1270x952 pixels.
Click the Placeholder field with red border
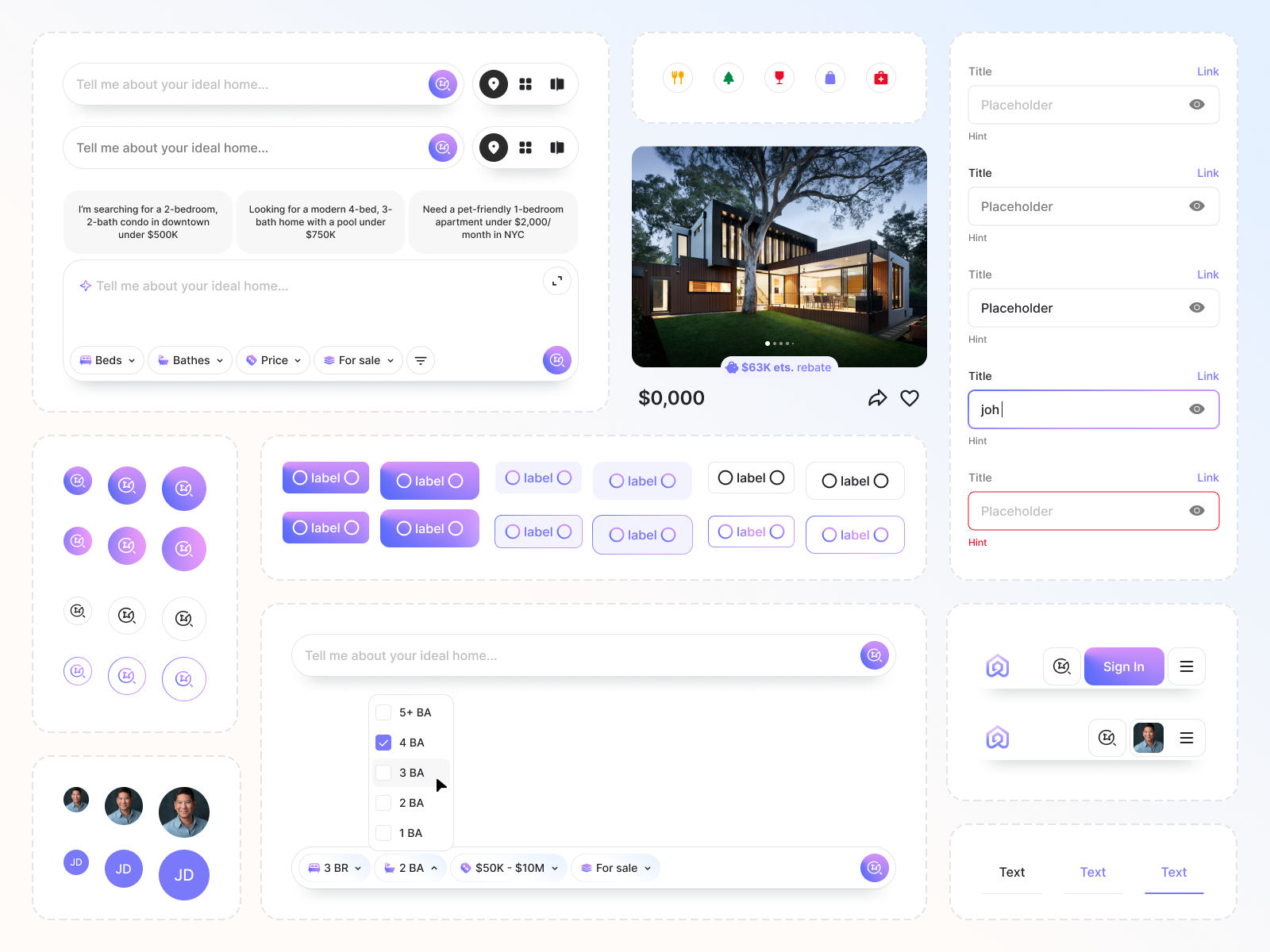1094,511
